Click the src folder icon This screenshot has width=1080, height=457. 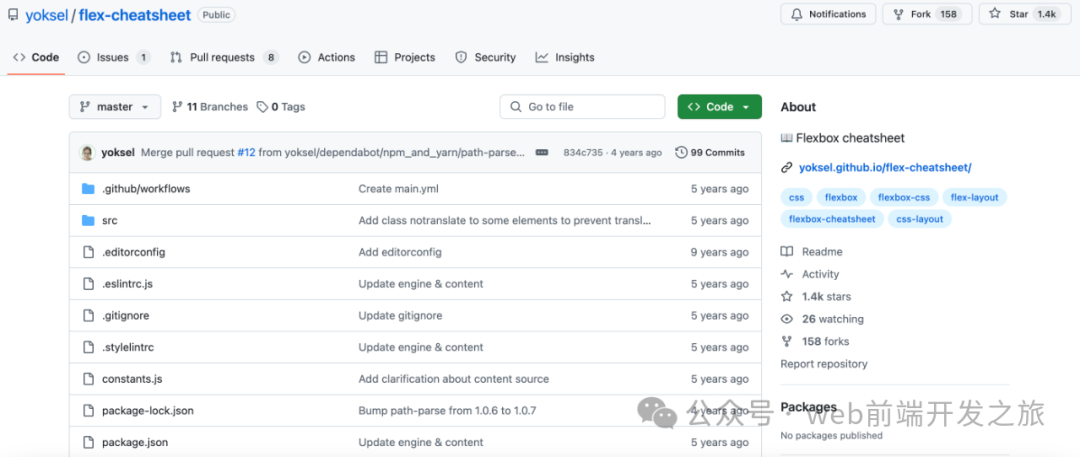(88, 220)
